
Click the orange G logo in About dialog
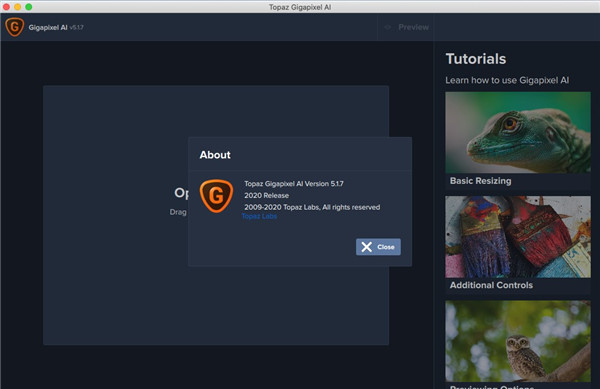pyautogui.click(x=216, y=196)
